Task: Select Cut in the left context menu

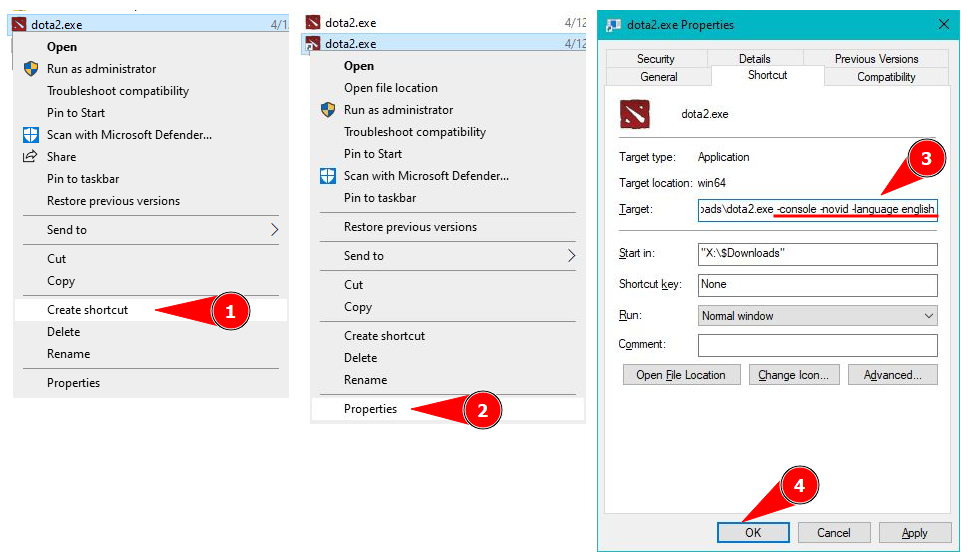Action: 56,259
